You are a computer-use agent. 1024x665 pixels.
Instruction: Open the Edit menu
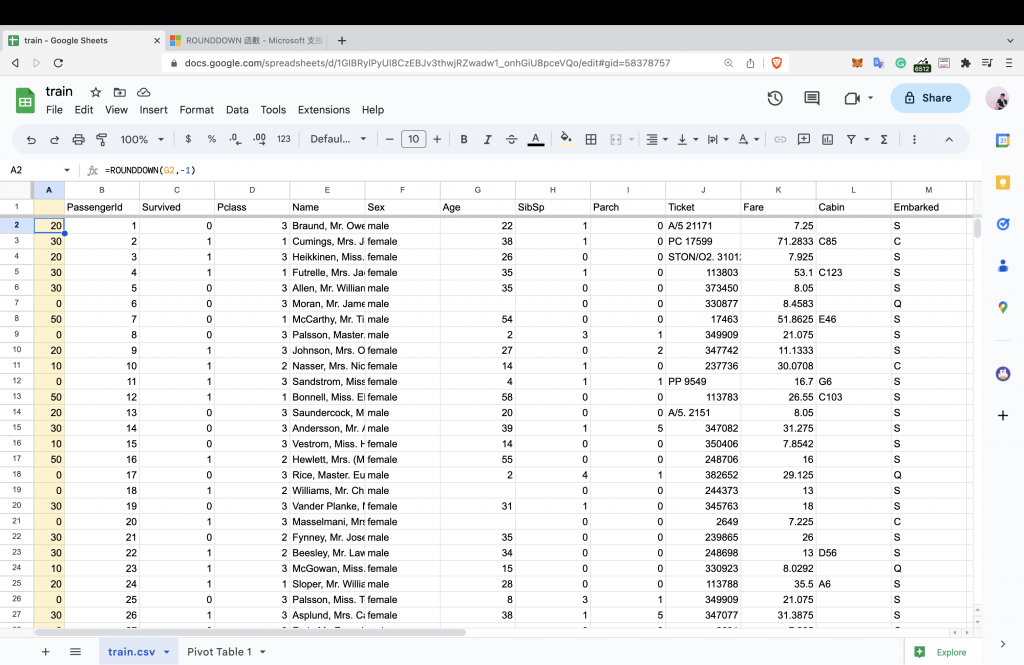(84, 110)
